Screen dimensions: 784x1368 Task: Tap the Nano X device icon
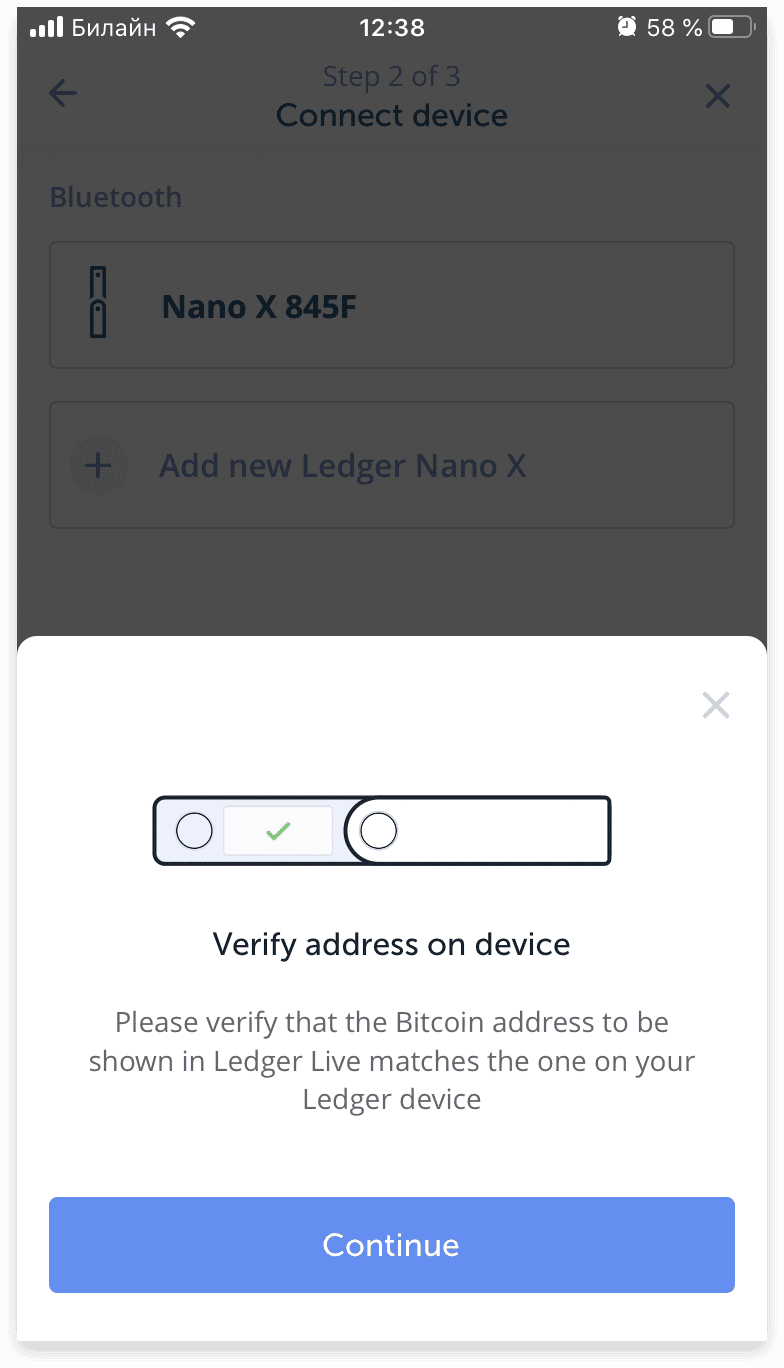[x=98, y=303]
